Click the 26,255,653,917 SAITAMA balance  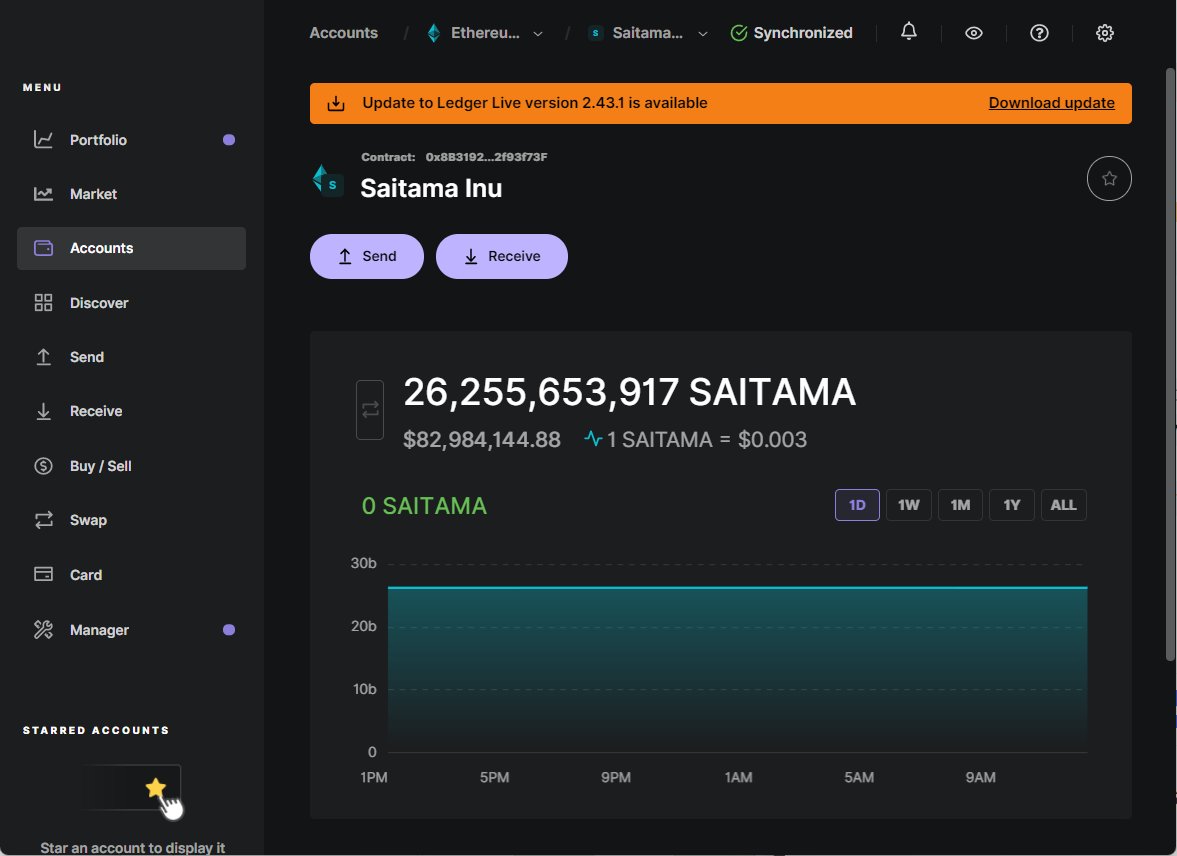tap(629, 392)
